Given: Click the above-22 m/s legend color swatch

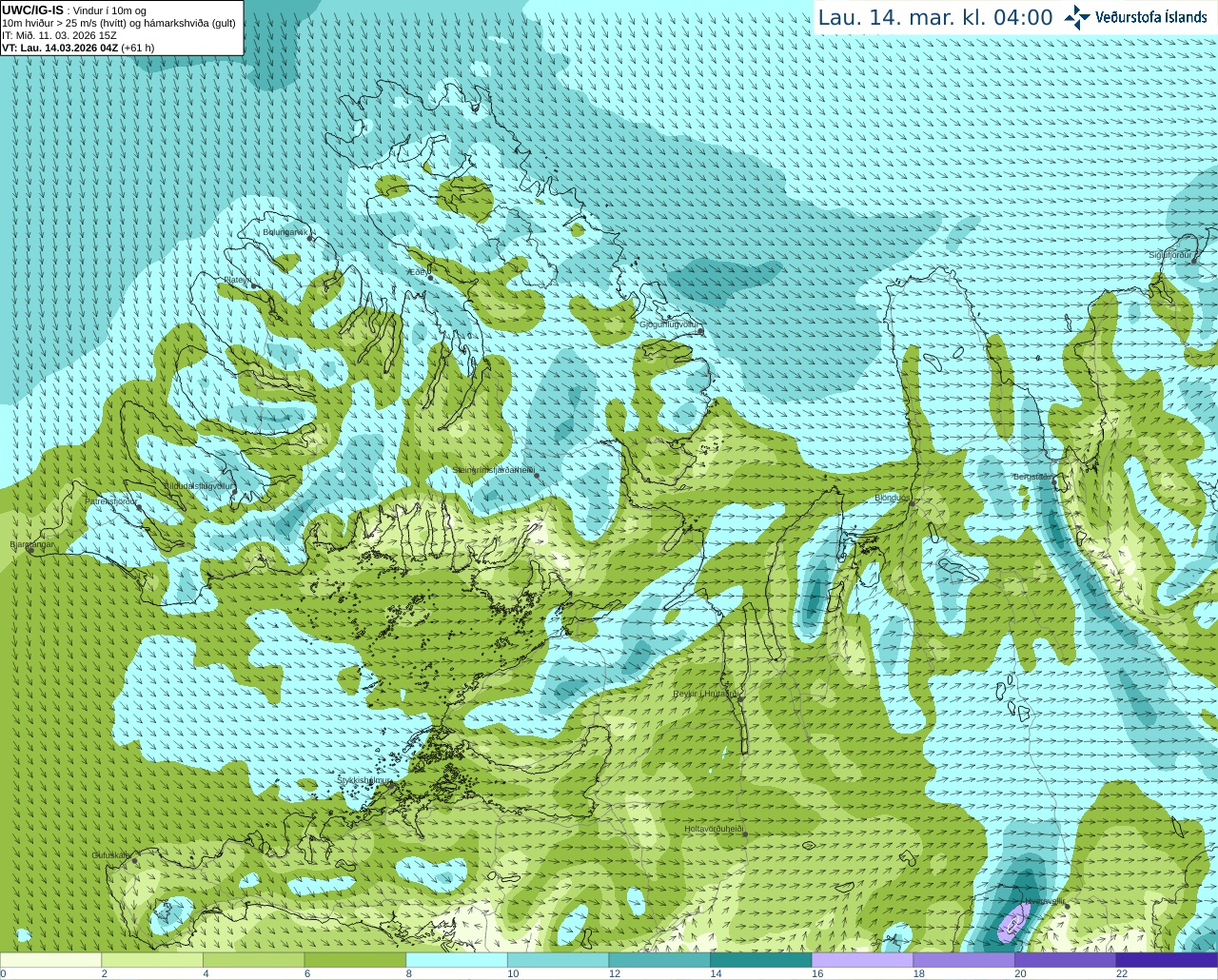Looking at the screenshot, I should (x=1167, y=960).
